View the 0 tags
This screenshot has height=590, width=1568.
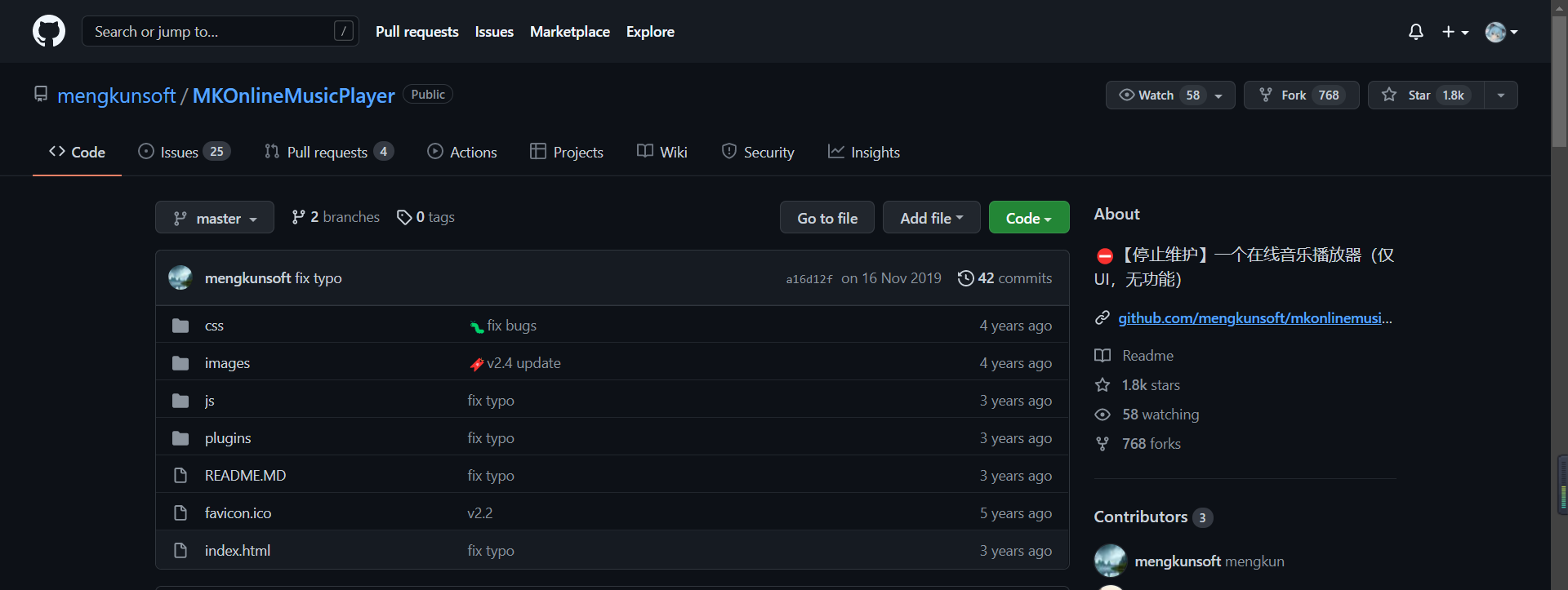click(425, 217)
